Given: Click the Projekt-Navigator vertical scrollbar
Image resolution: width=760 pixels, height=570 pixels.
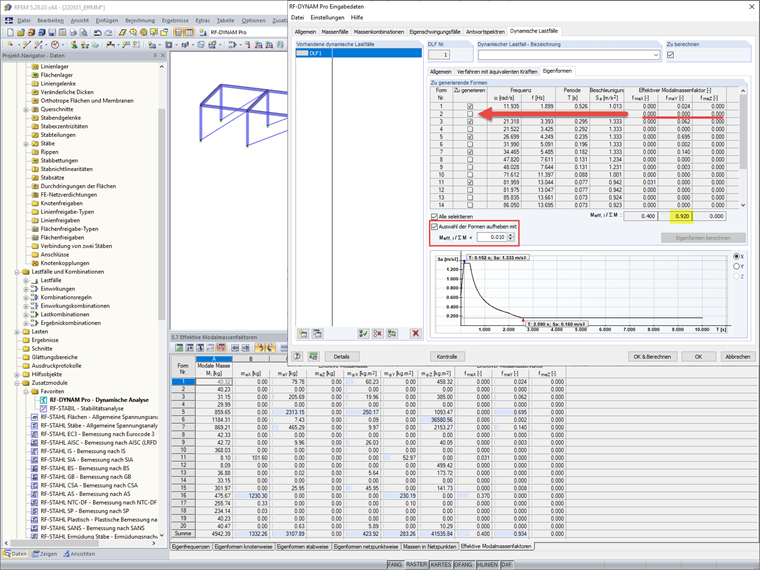Looking at the screenshot, I should pos(161,301).
